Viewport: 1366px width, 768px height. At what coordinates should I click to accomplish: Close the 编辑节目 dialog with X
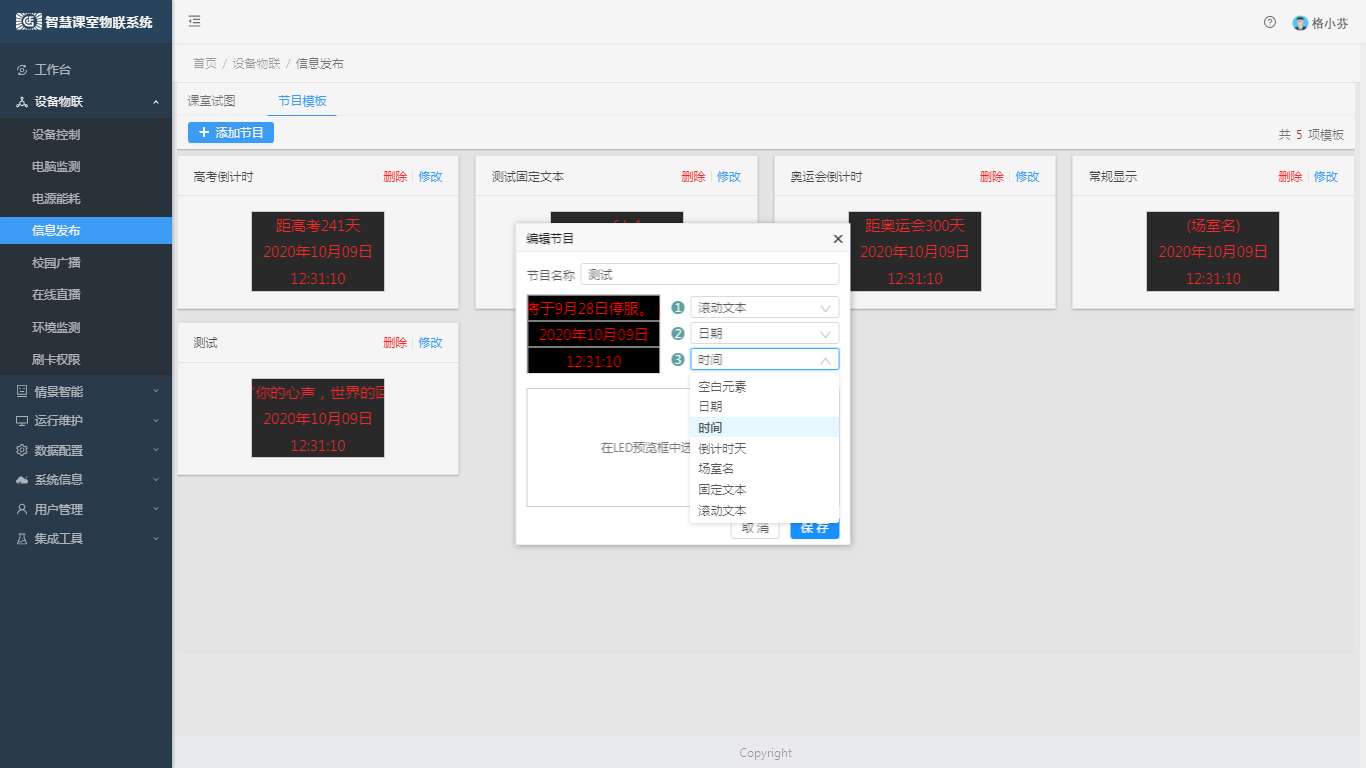click(x=838, y=239)
